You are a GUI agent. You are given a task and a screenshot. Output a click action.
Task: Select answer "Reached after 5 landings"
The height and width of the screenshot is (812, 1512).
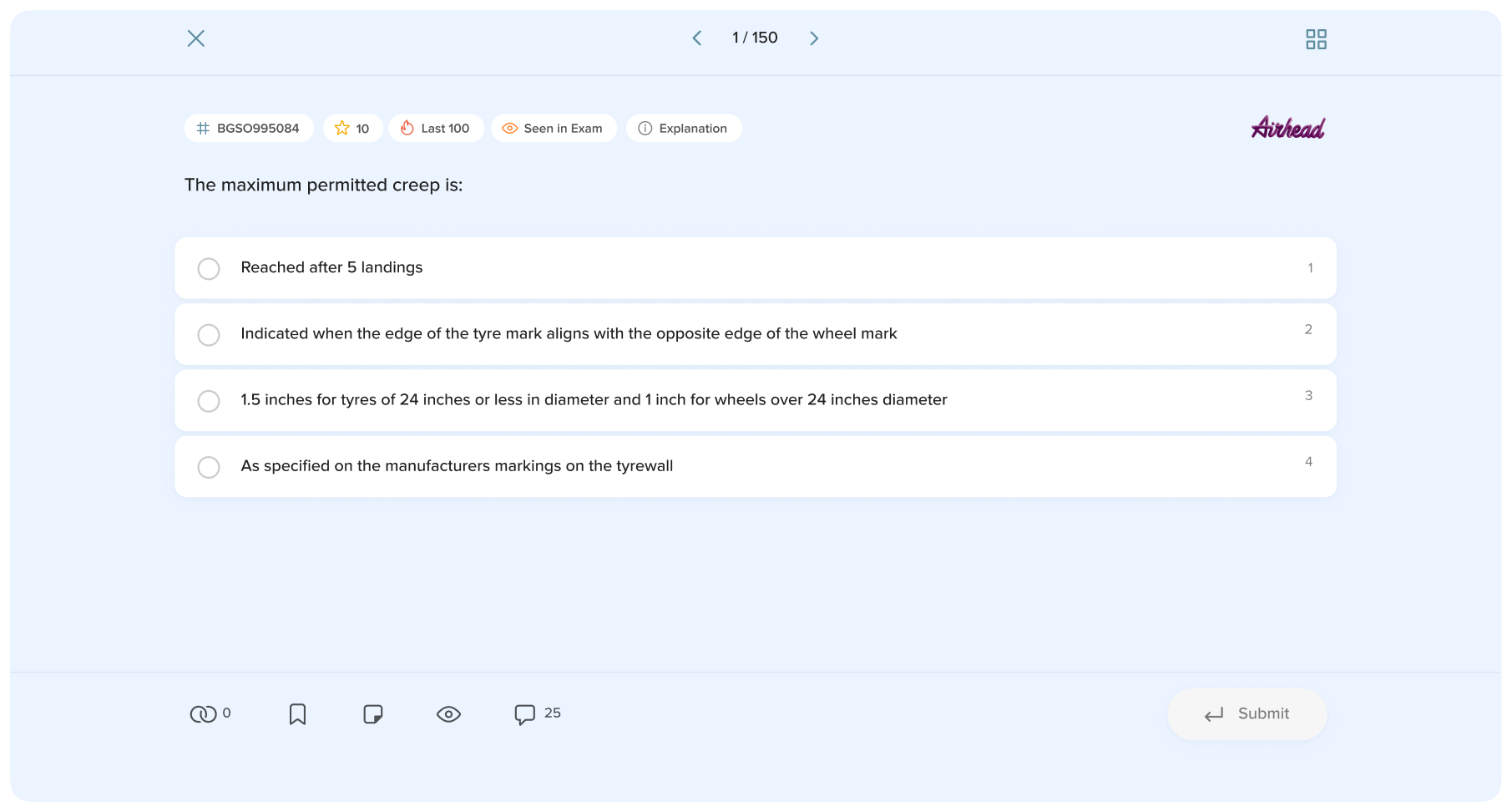[209, 268]
